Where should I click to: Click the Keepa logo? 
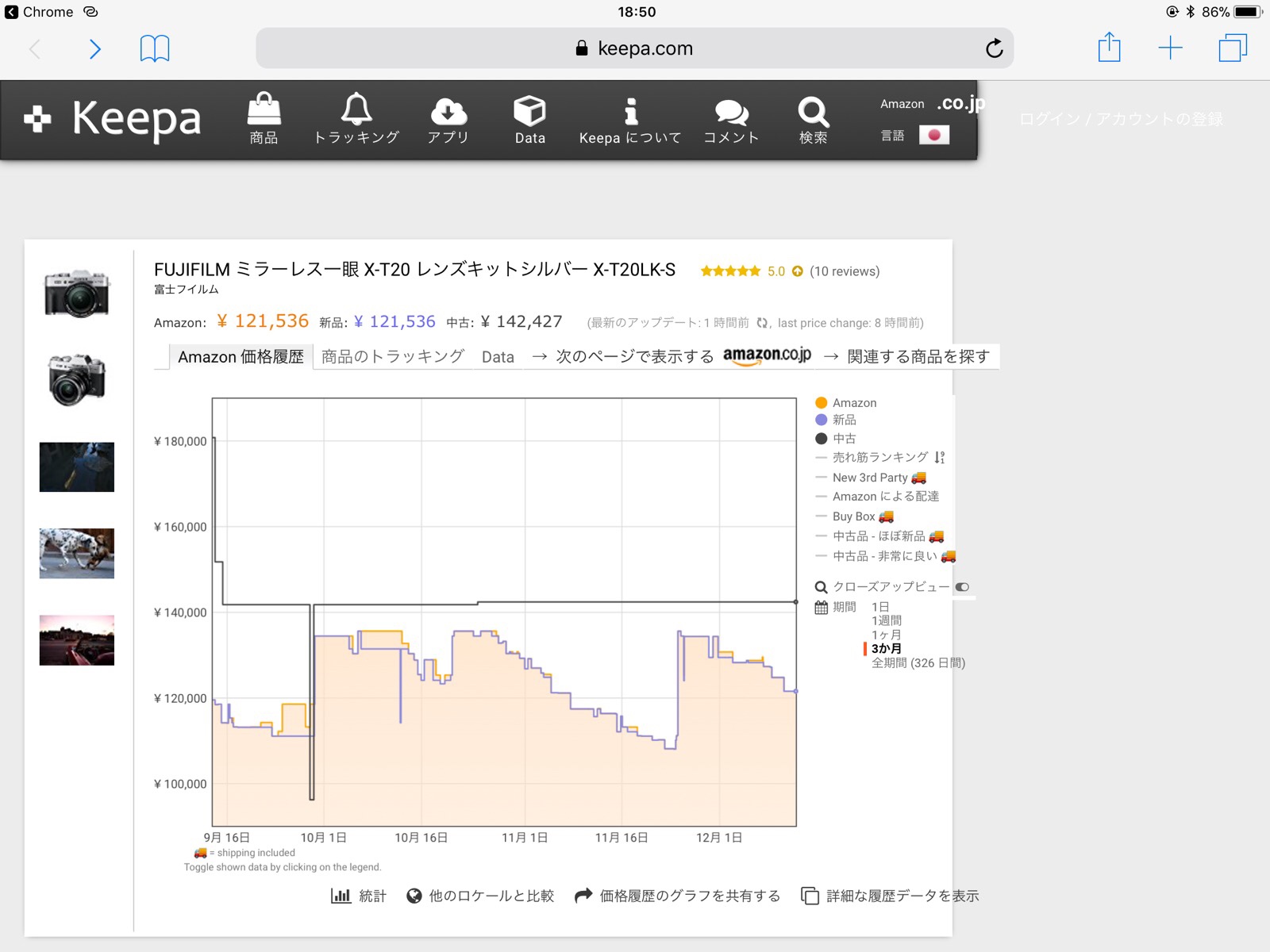click(x=112, y=118)
